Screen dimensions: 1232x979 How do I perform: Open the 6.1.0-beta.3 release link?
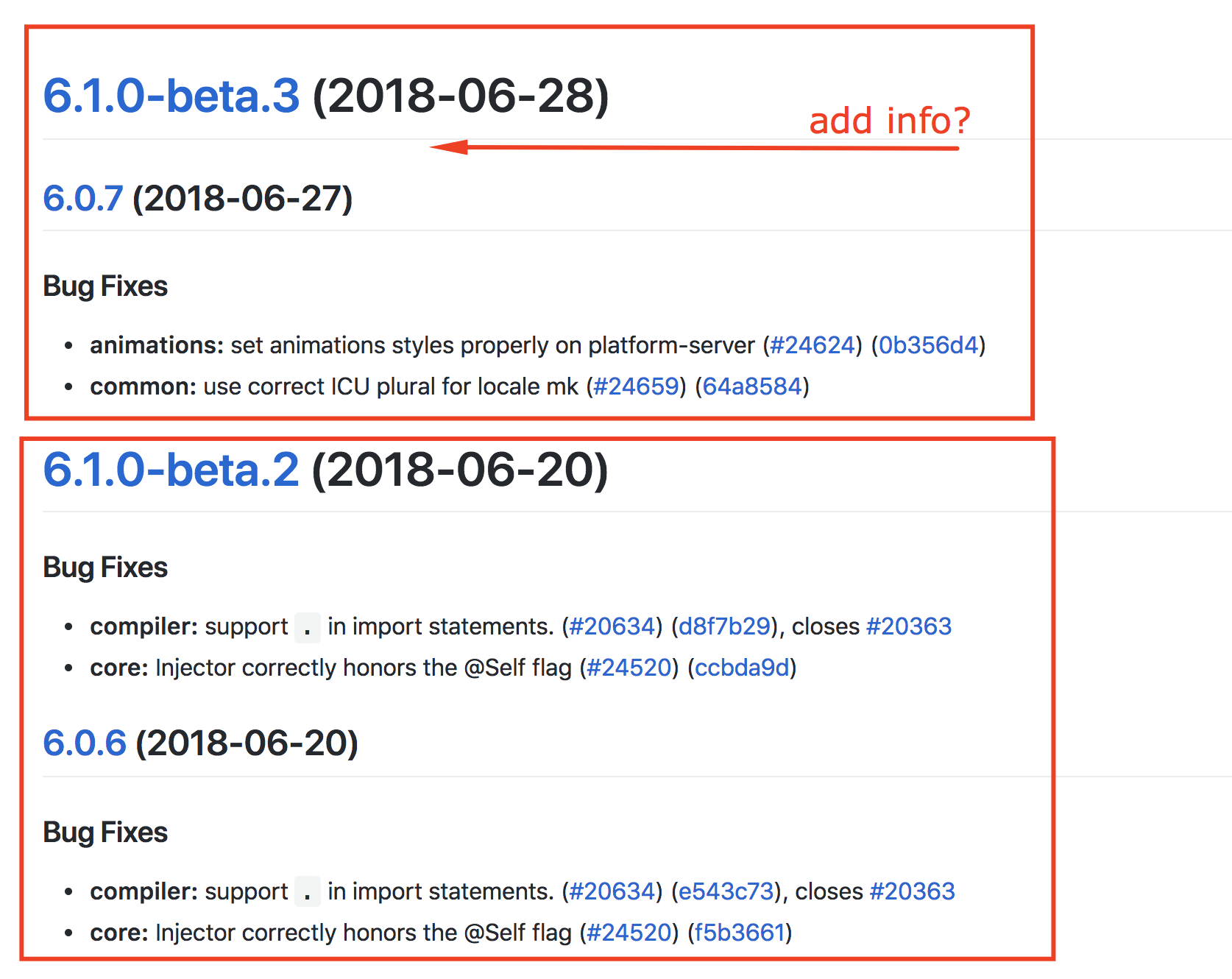click(169, 96)
